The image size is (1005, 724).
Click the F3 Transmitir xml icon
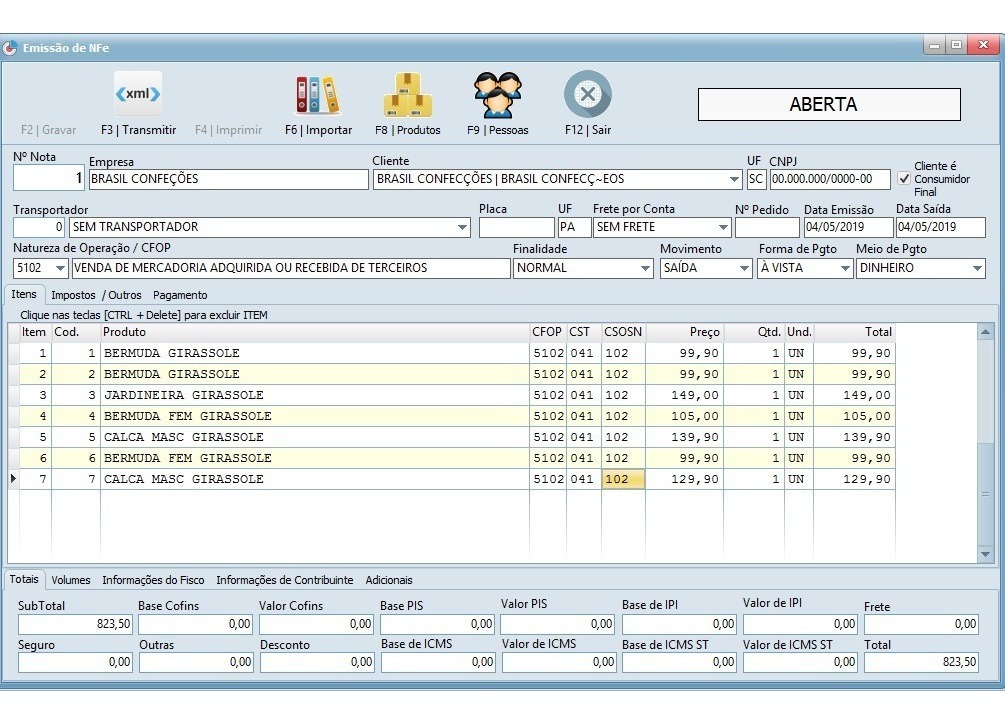click(138, 94)
